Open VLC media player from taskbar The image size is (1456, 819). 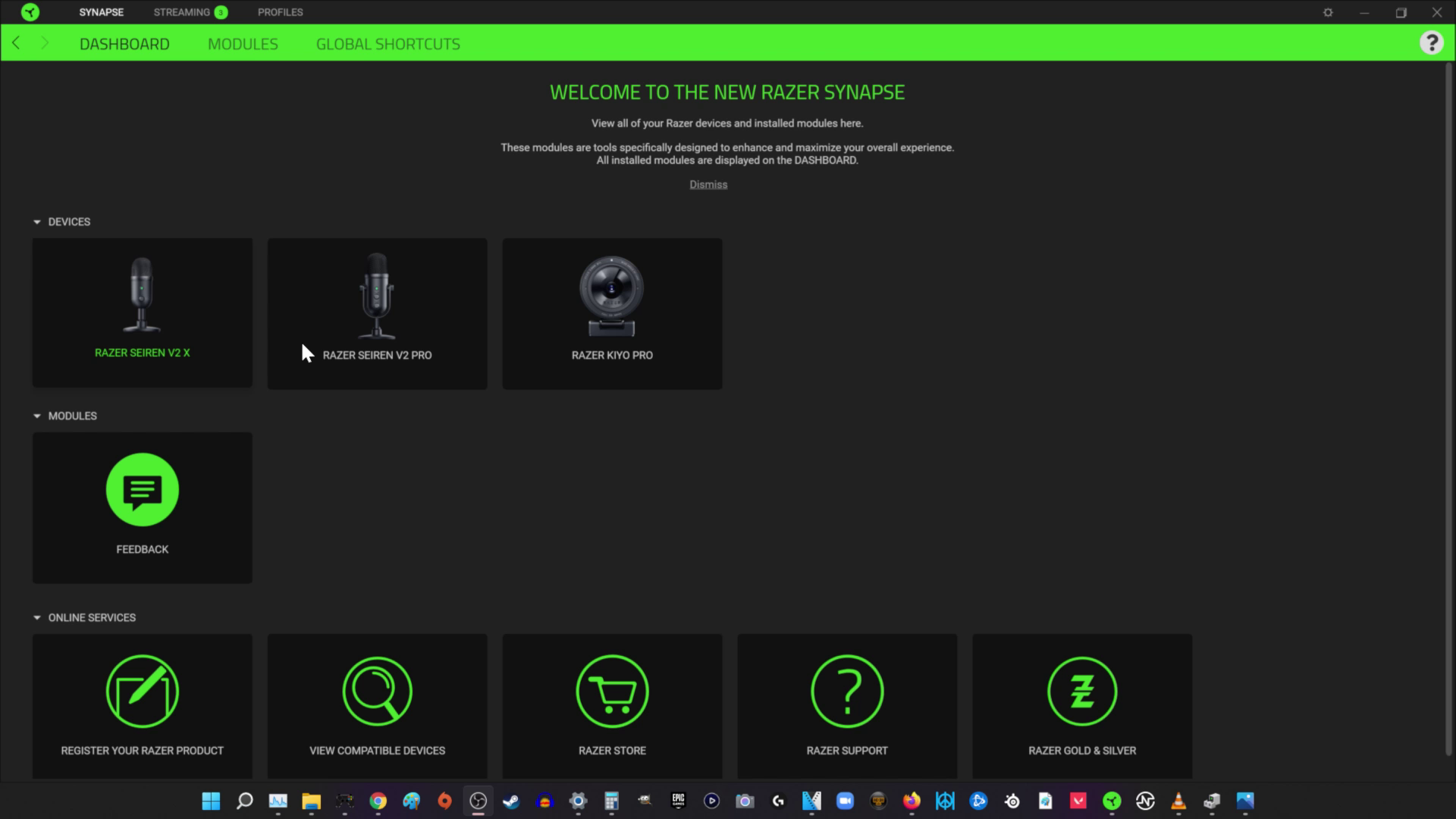click(x=1178, y=801)
